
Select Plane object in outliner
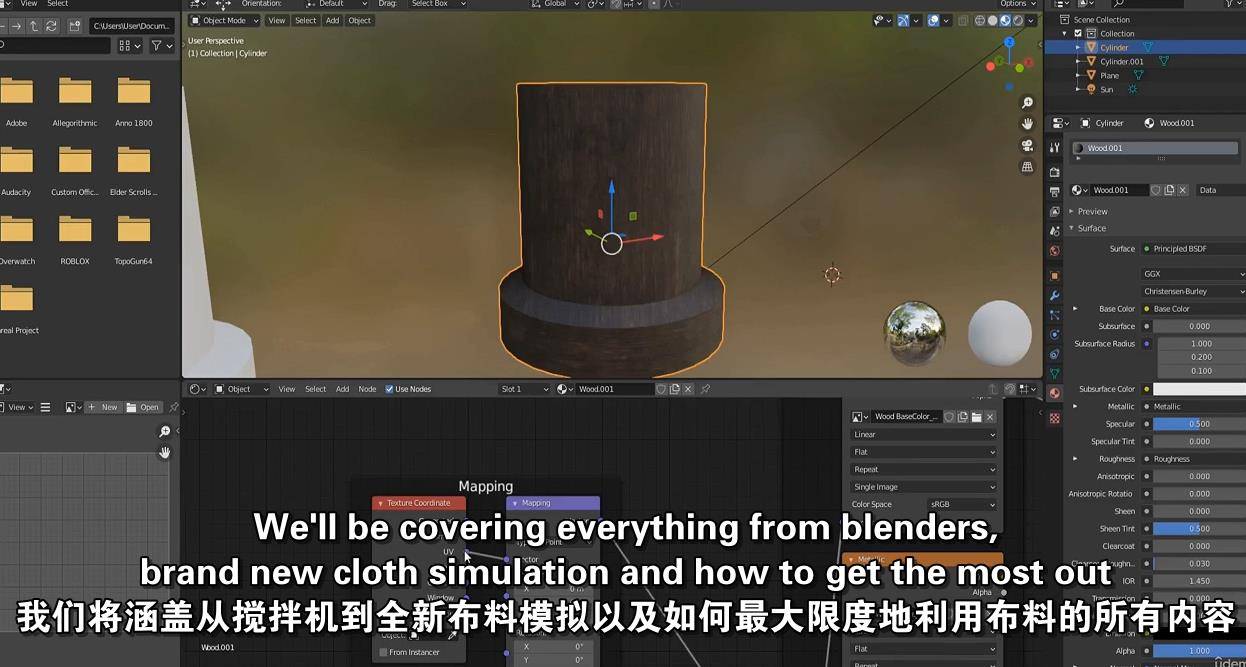point(1110,75)
